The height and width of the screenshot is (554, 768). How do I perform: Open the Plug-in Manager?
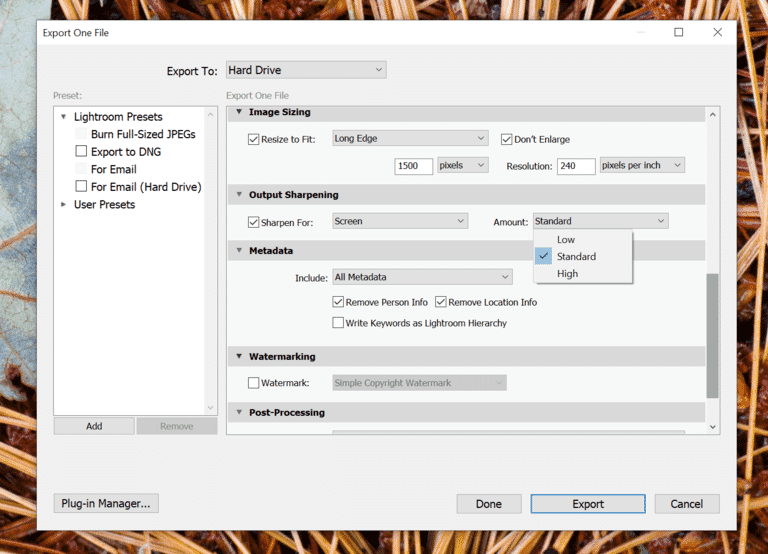[x=106, y=504]
